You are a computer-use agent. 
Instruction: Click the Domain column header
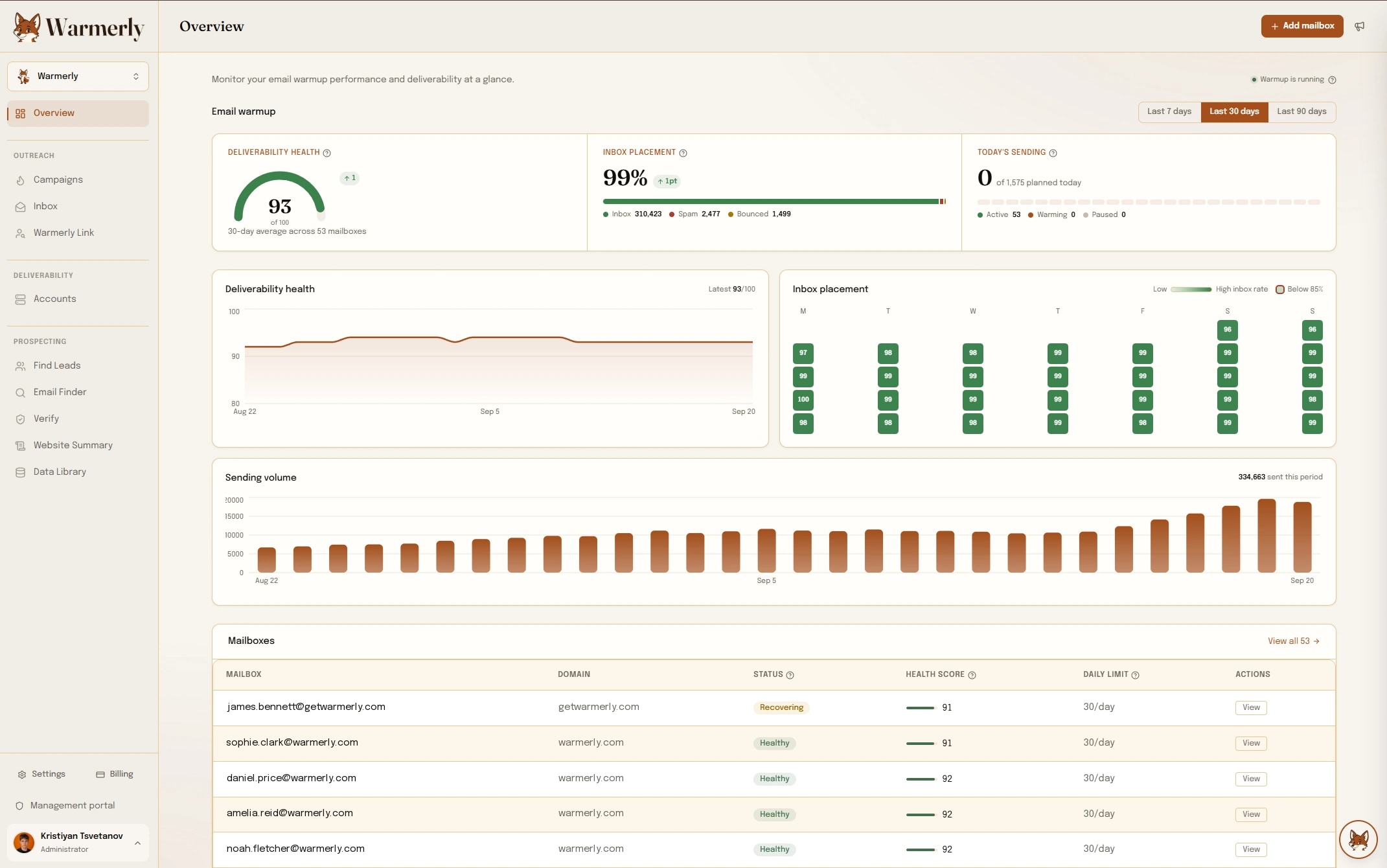574,674
